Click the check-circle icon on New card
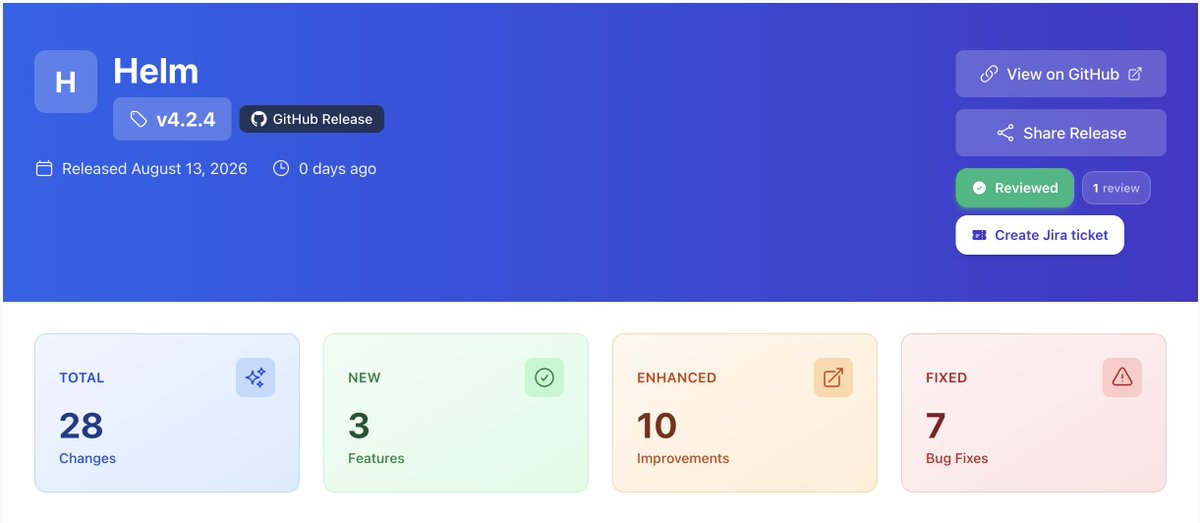 click(544, 377)
